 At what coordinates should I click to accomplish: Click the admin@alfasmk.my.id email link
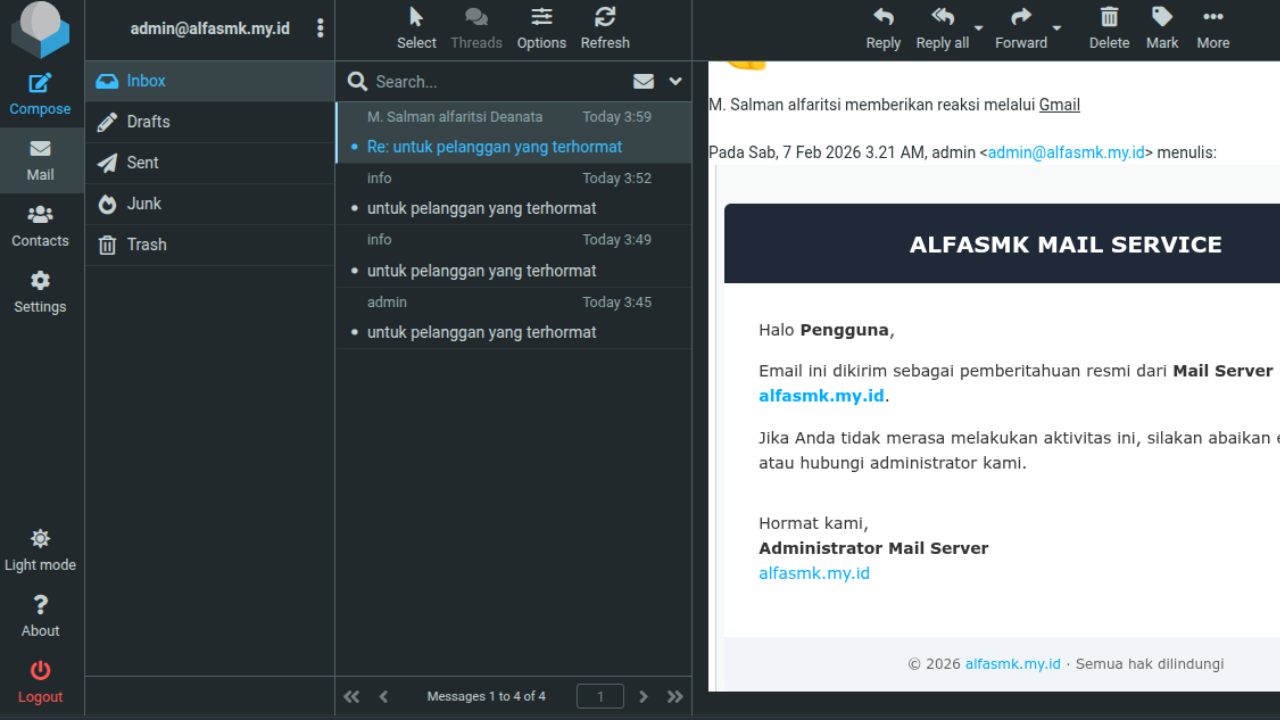[1066, 153]
